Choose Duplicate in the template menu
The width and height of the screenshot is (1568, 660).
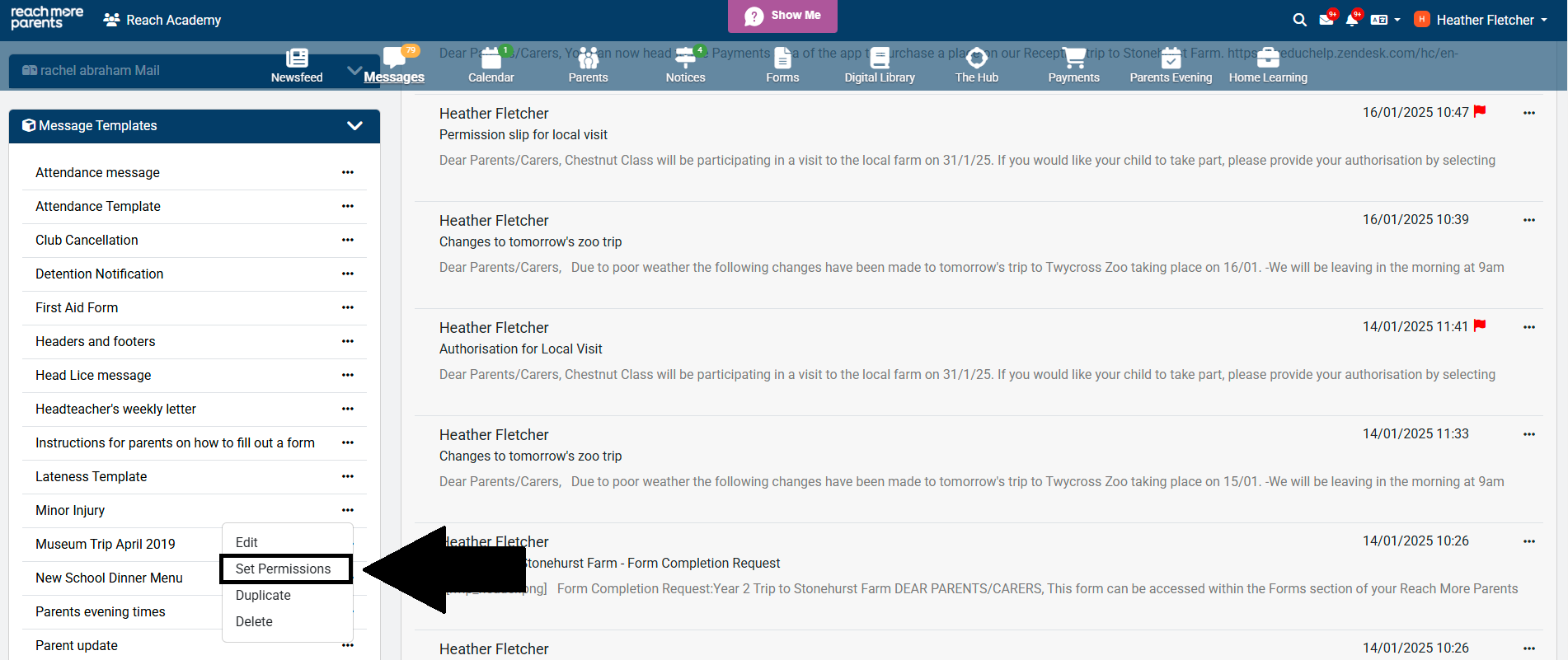pyautogui.click(x=263, y=595)
